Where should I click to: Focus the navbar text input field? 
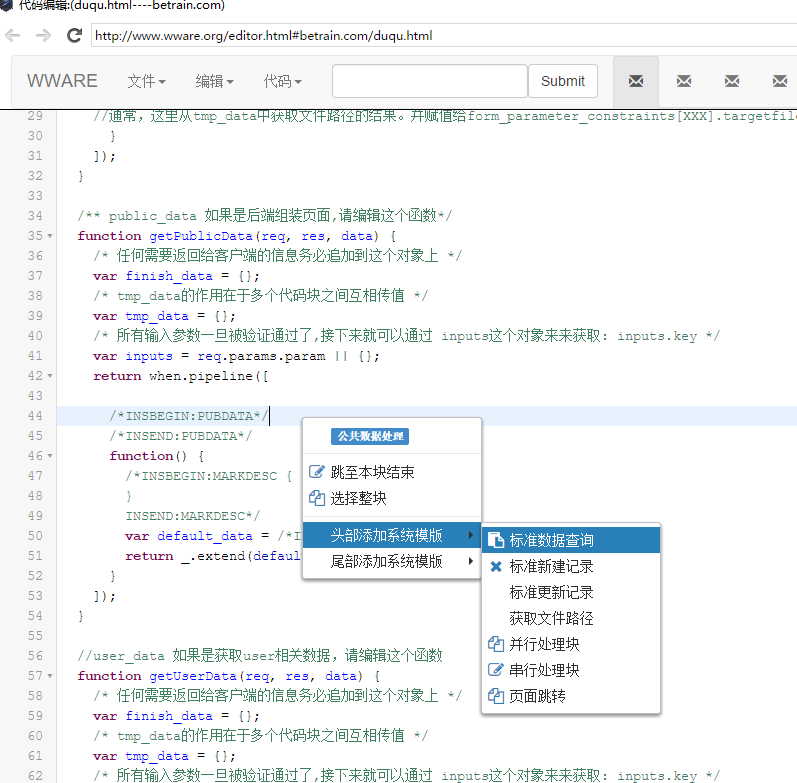click(x=430, y=81)
